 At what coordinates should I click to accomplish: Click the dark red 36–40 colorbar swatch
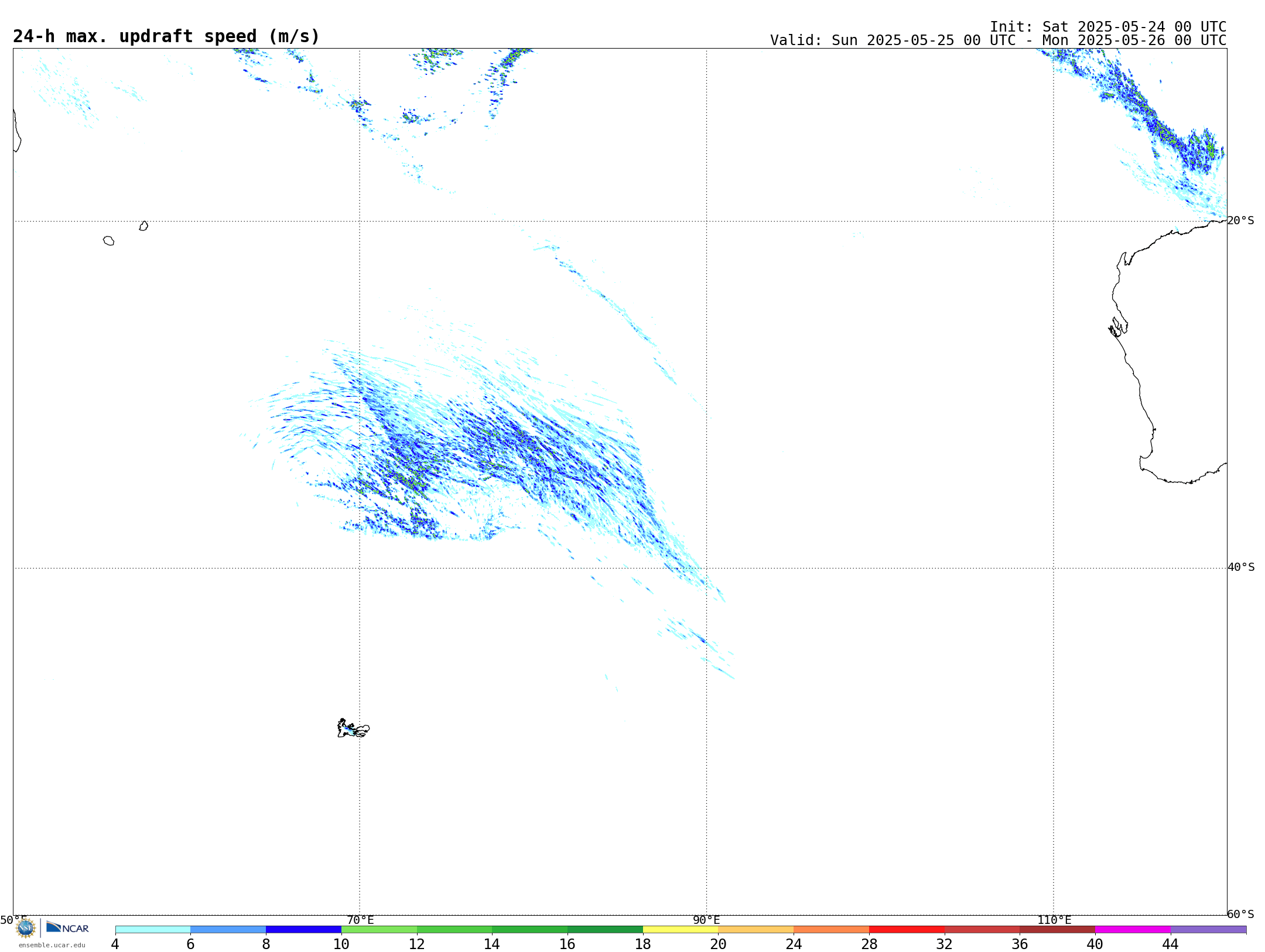(x=1058, y=930)
